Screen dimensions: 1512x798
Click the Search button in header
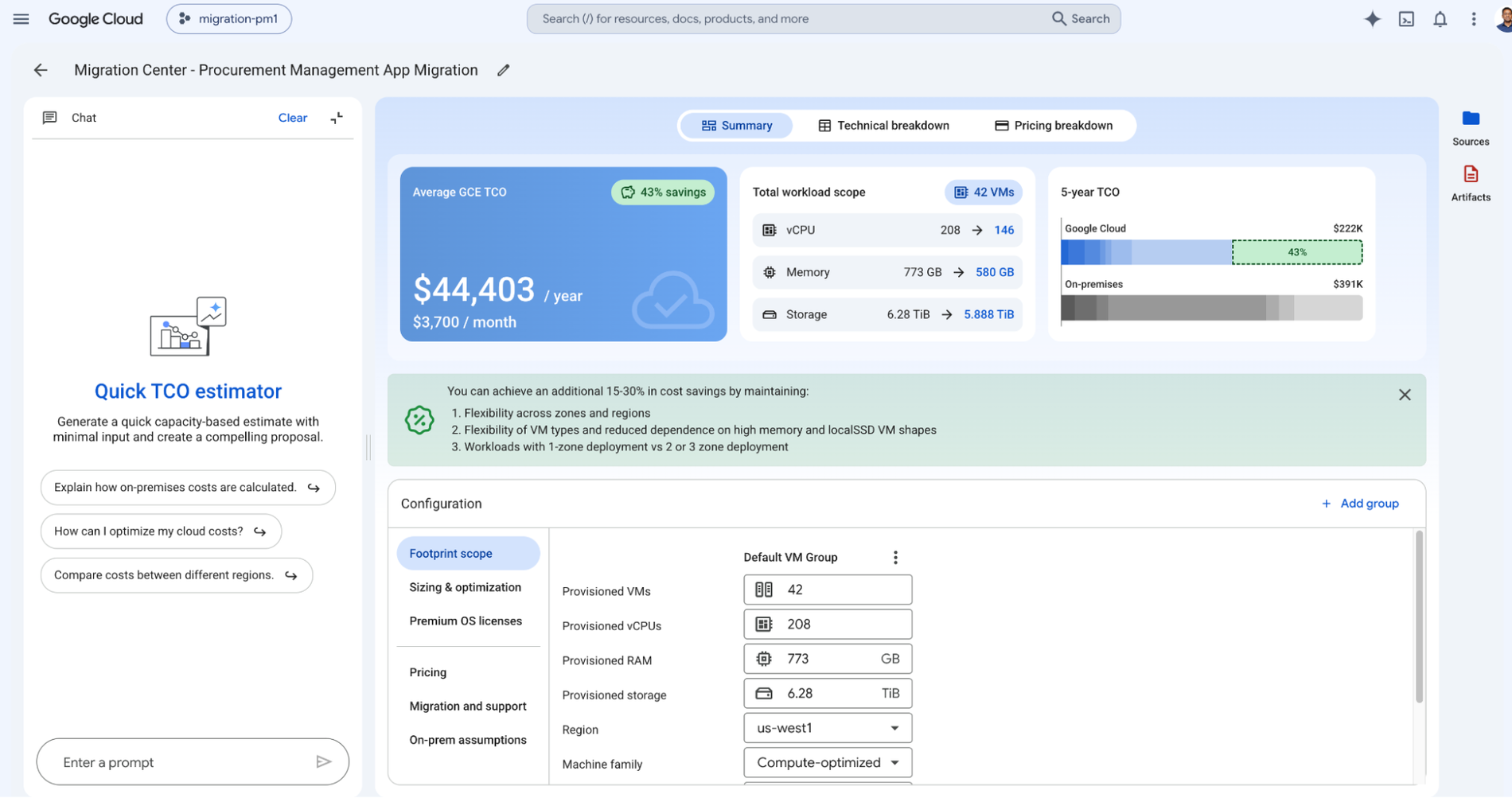click(1081, 19)
